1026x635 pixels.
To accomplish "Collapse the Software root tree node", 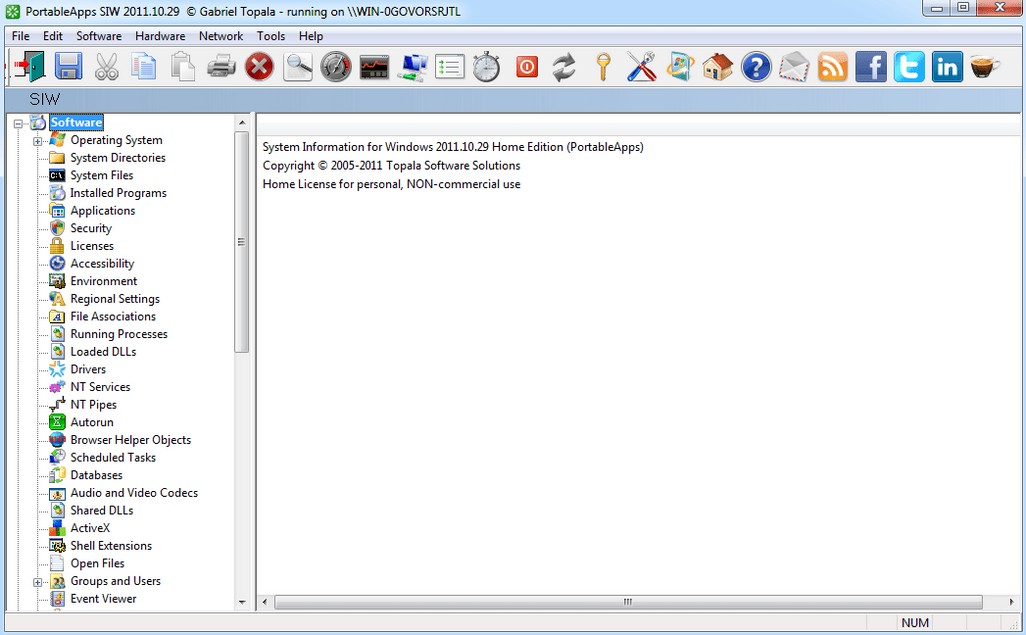I will [x=18, y=123].
